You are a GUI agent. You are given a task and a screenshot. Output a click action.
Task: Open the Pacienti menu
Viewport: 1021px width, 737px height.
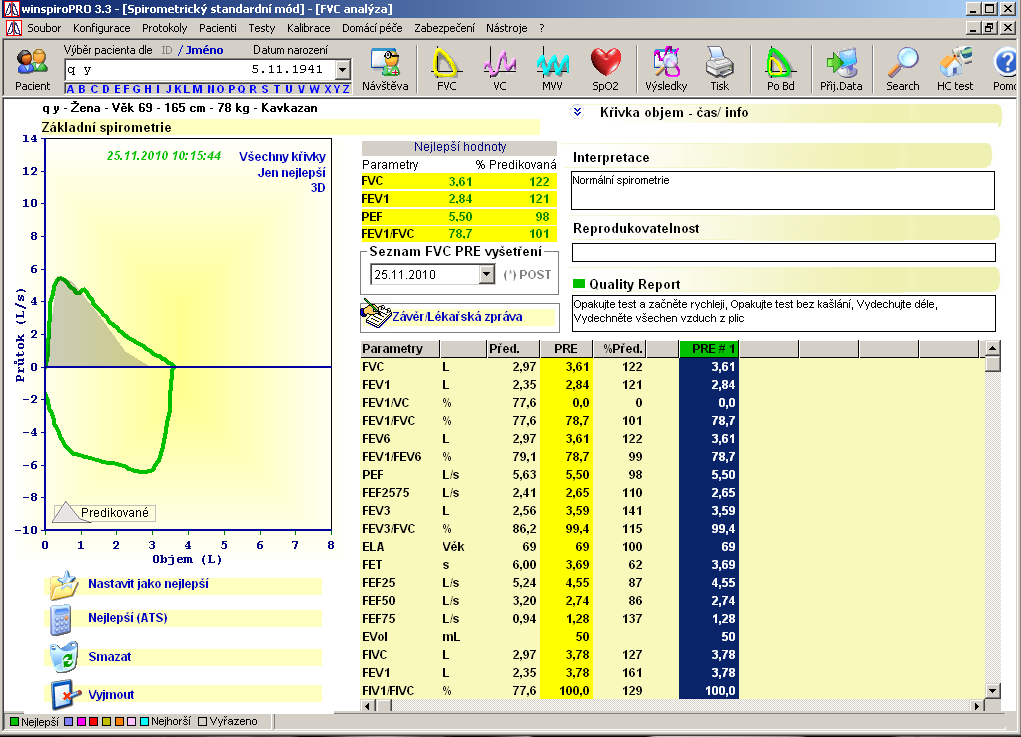click(217, 28)
